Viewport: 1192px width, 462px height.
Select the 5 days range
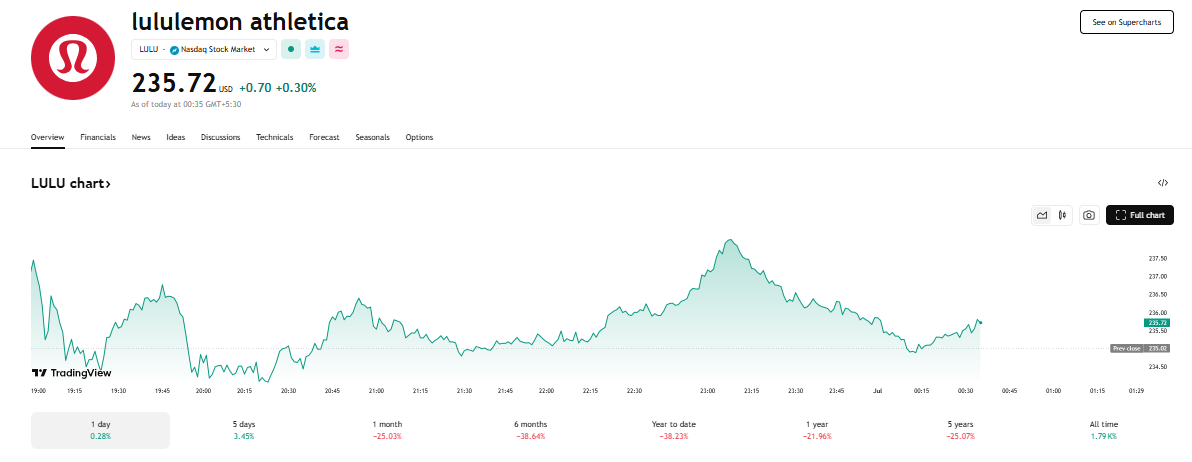tap(244, 430)
